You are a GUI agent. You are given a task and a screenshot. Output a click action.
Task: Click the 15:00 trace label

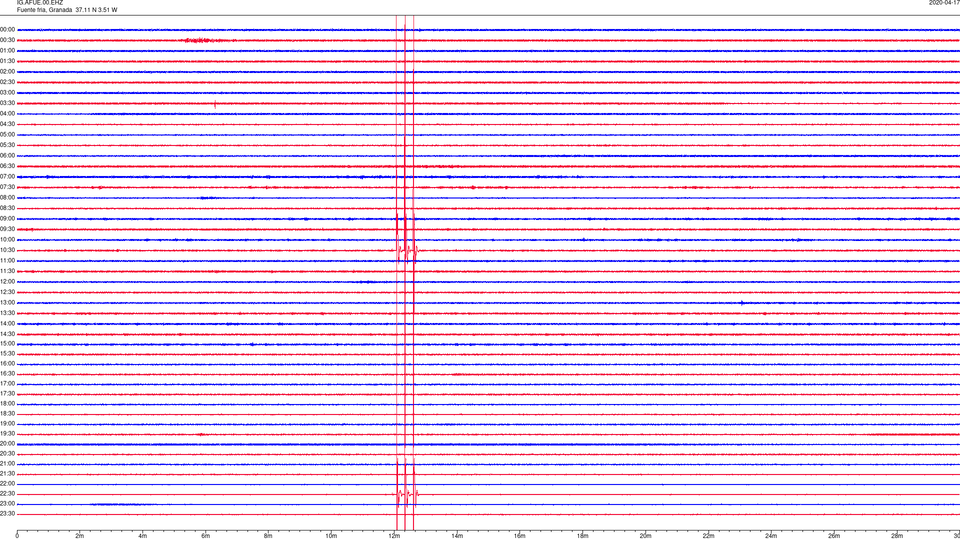pos(8,343)
